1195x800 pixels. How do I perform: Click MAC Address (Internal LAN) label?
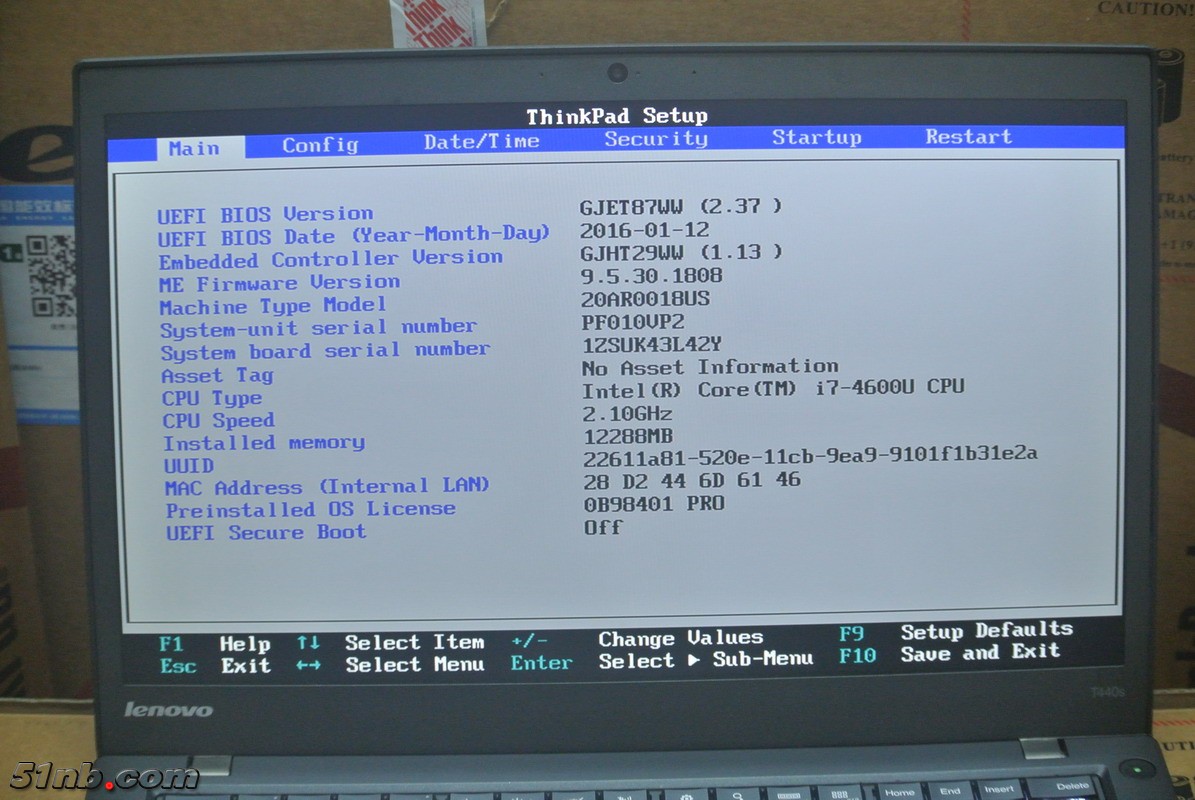tap(327, 486)
